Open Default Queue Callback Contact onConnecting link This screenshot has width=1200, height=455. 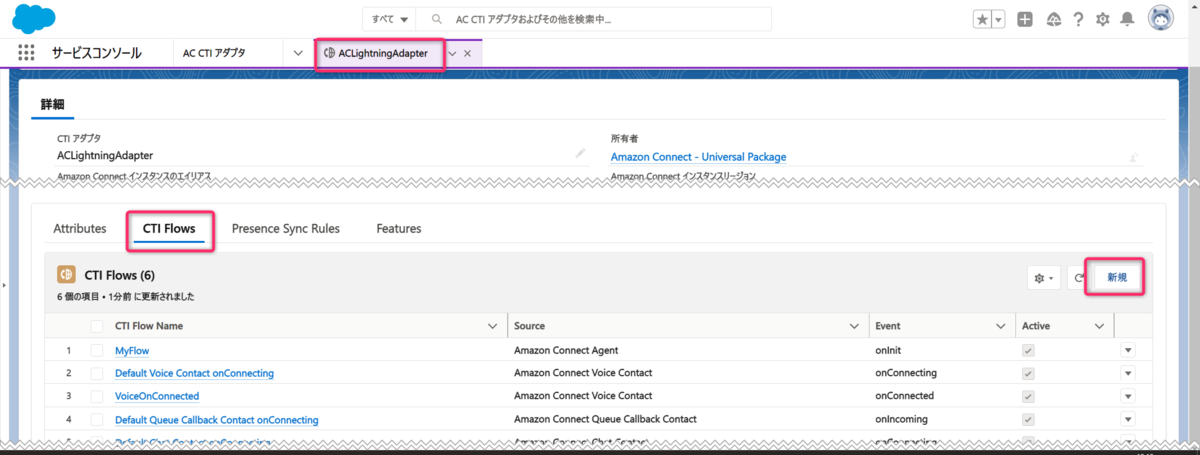[217, 420]
